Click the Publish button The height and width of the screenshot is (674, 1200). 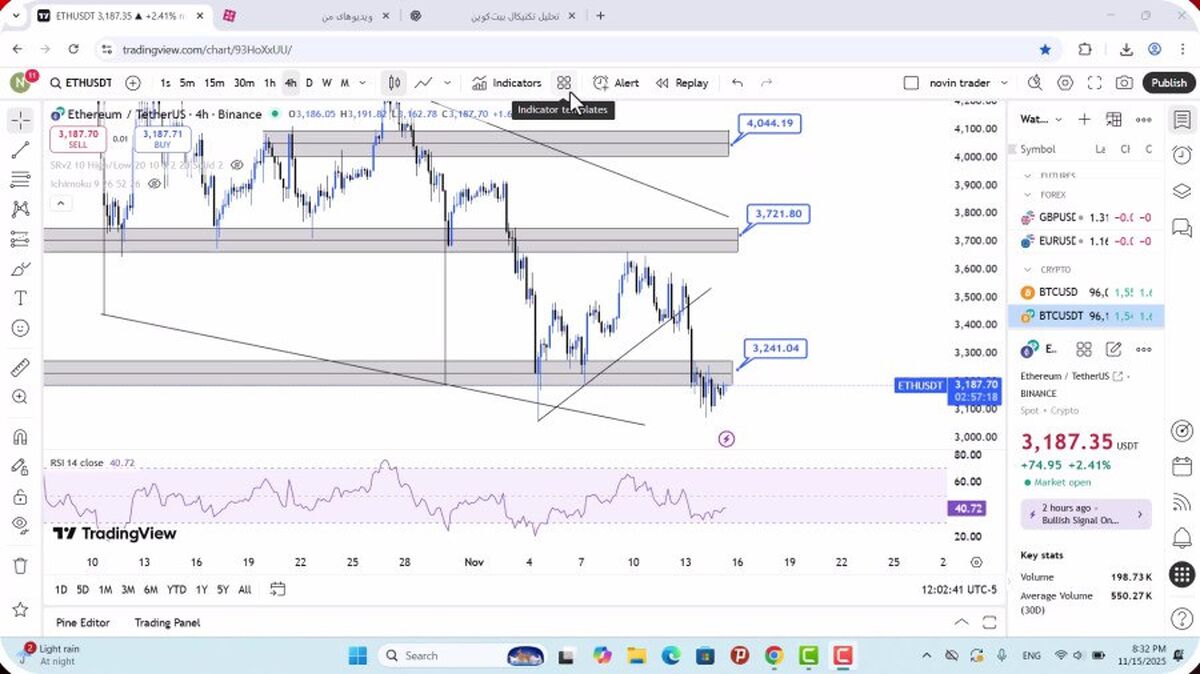pos(1169,83)
